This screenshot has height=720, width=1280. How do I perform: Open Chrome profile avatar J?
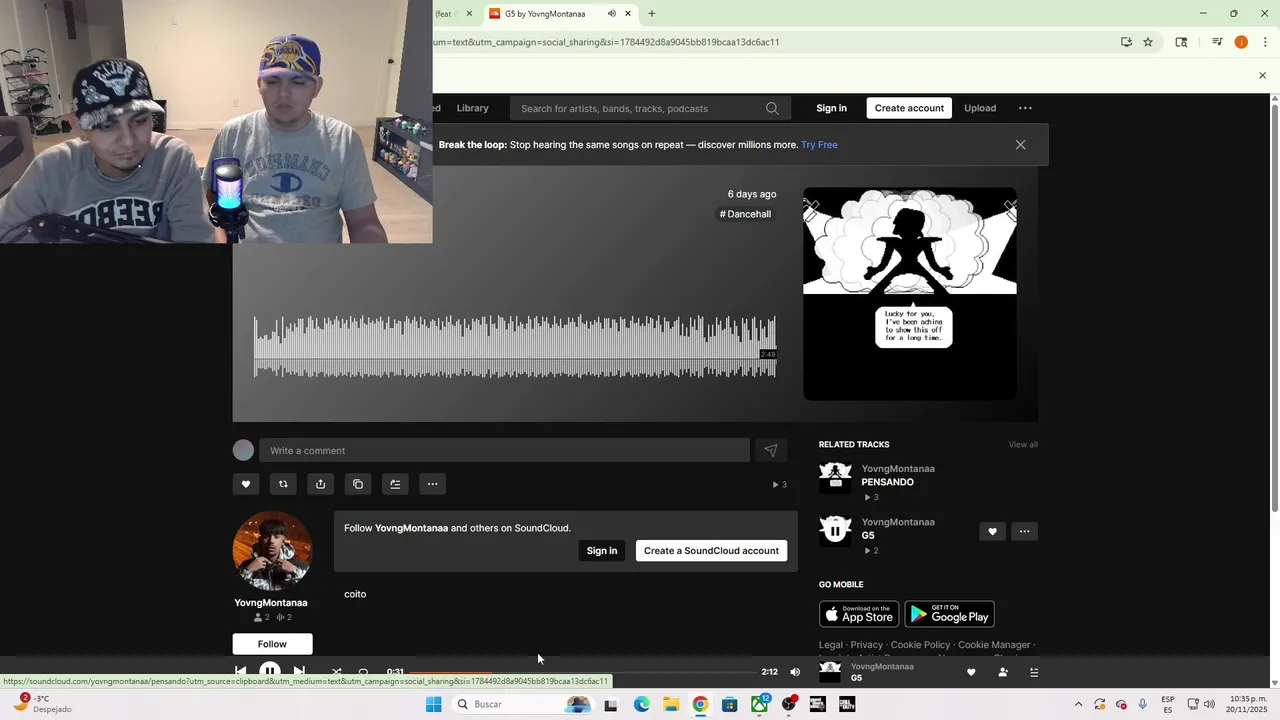point(1241,42)
